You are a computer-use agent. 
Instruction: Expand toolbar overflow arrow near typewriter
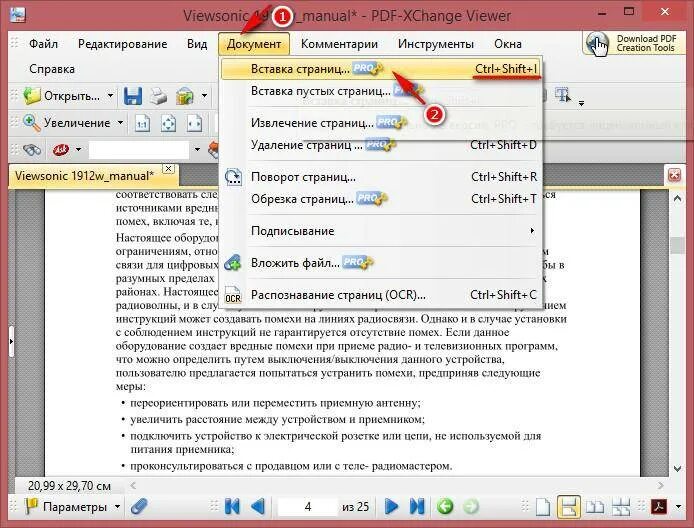(582, 103)
